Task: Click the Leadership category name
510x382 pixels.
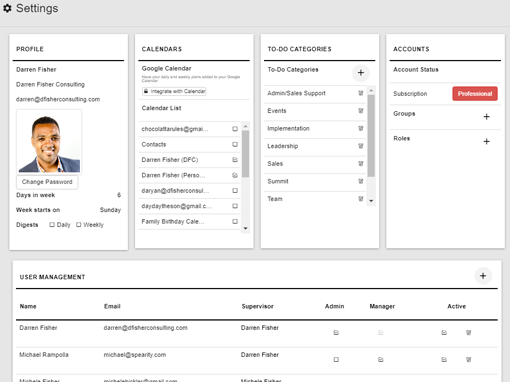Action: click(283, 146)
